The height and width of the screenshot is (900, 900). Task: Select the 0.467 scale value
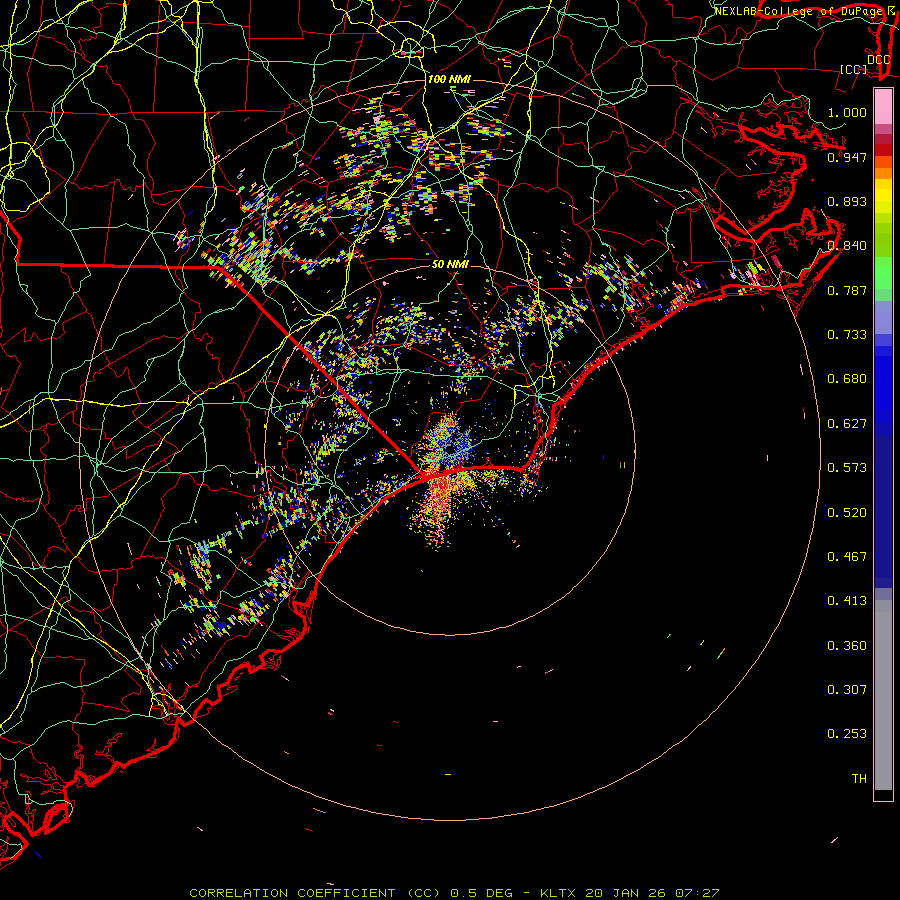(x=847, y=556)
